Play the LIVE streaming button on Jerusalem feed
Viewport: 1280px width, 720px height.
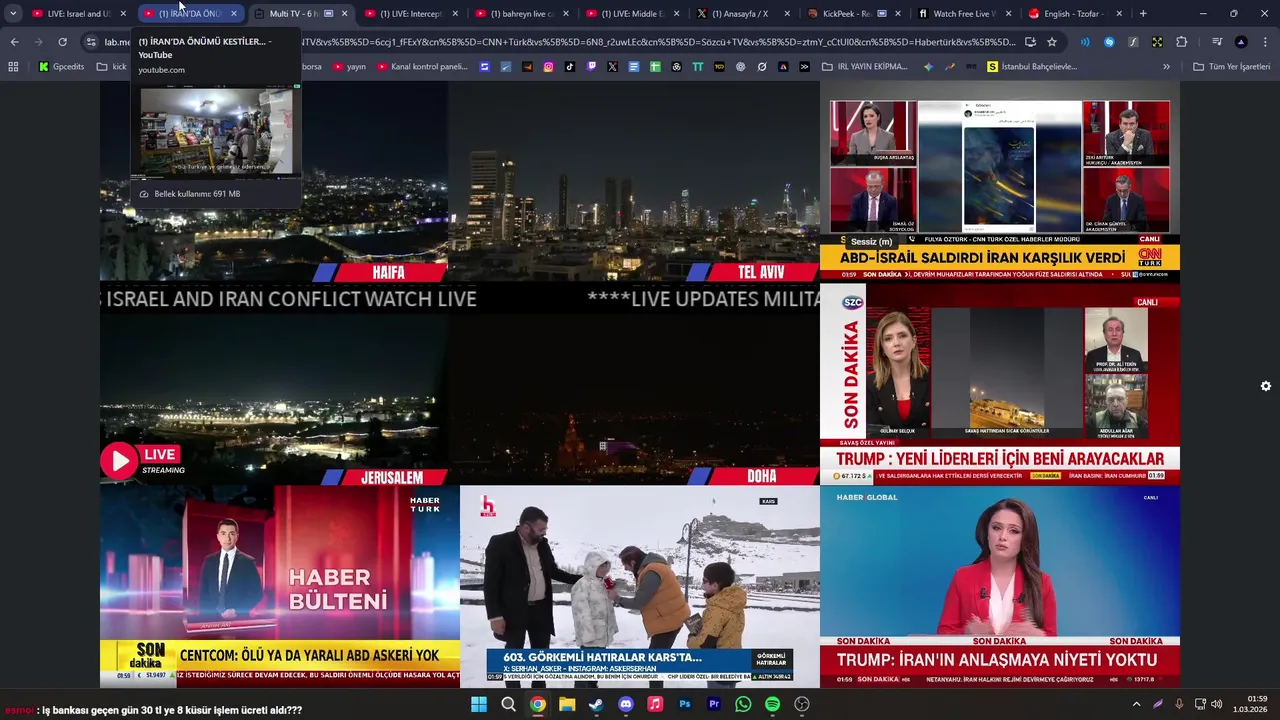pyautogui.click(x=118, y=461)
